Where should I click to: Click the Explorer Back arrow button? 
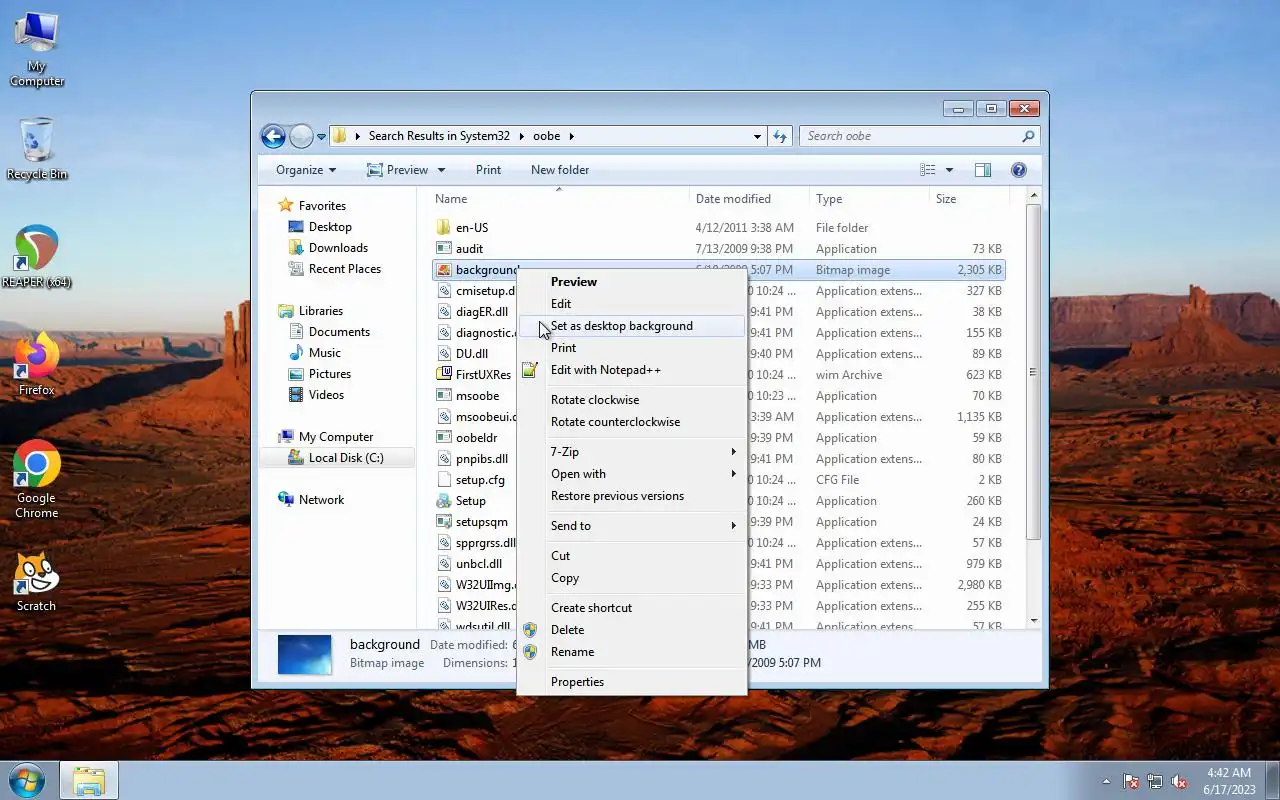(273, 136)
